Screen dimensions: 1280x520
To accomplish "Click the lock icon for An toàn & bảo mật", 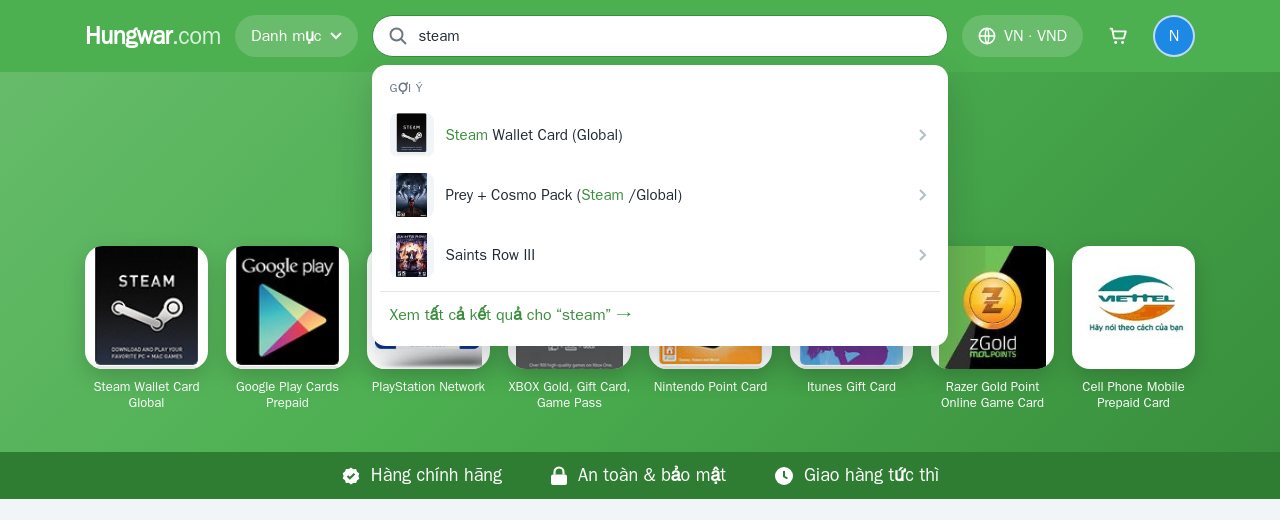I will tap(559, 476).
